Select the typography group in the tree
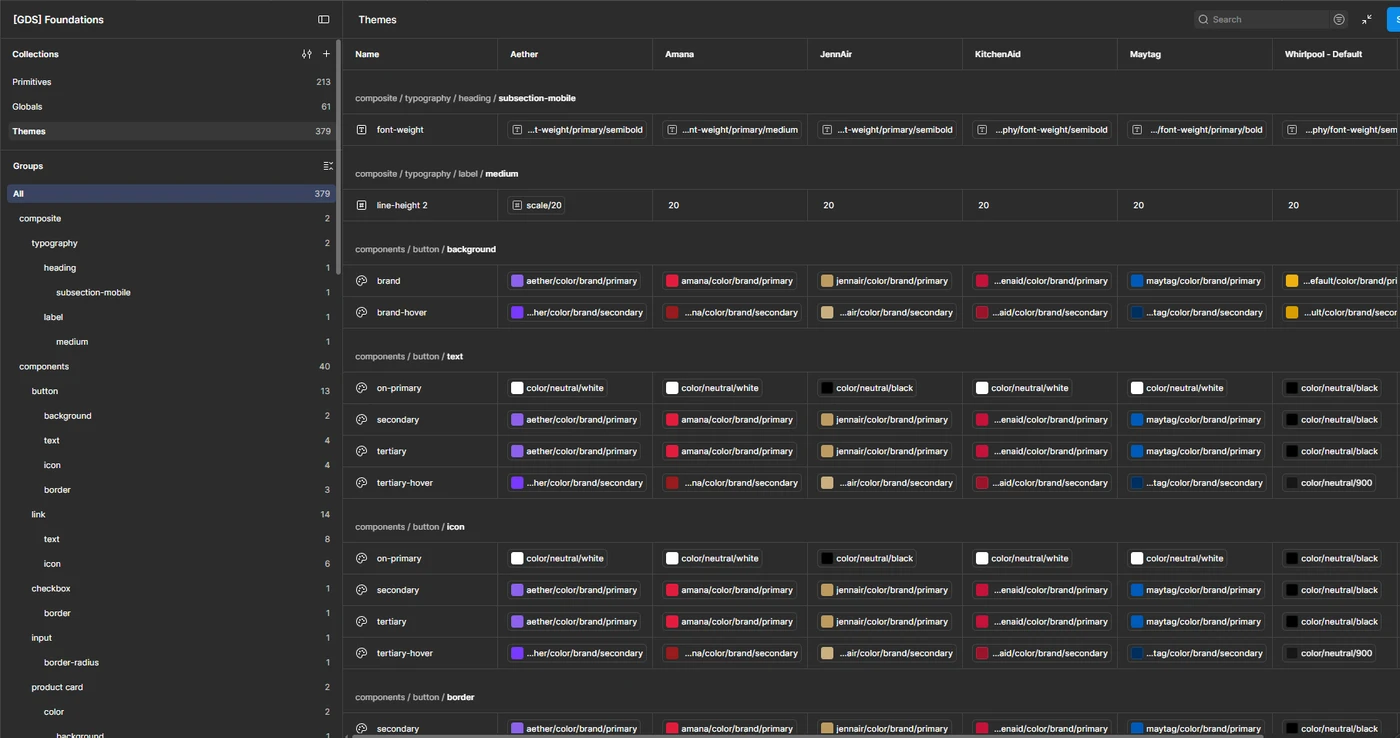The height and width of the screenshot is (738, 1400). tap(171, 243)
